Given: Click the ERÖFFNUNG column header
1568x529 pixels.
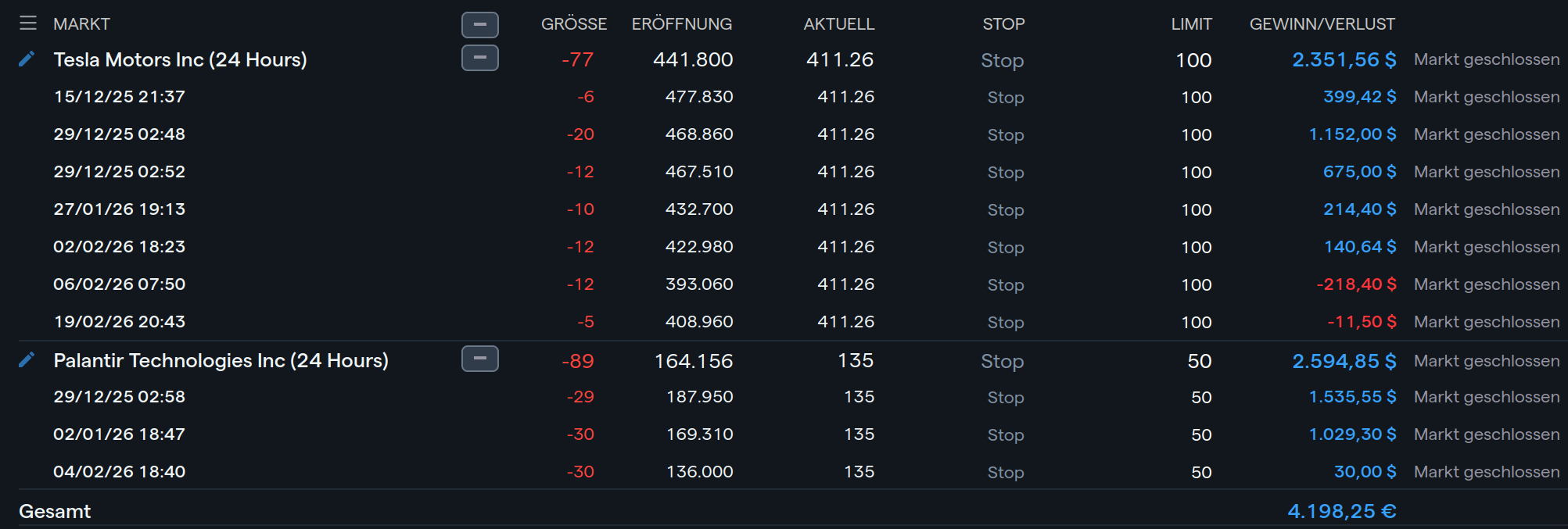Looking at the screenshot, I should (681, 24).
